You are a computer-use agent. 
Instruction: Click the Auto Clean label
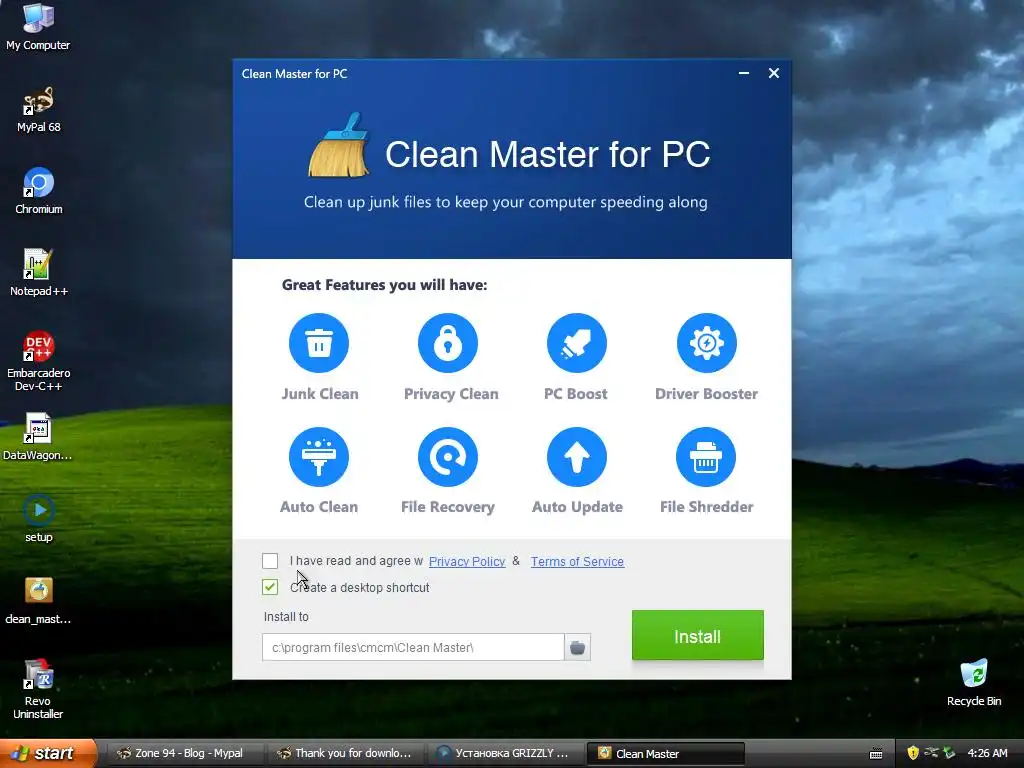click(x=319, y=507)
